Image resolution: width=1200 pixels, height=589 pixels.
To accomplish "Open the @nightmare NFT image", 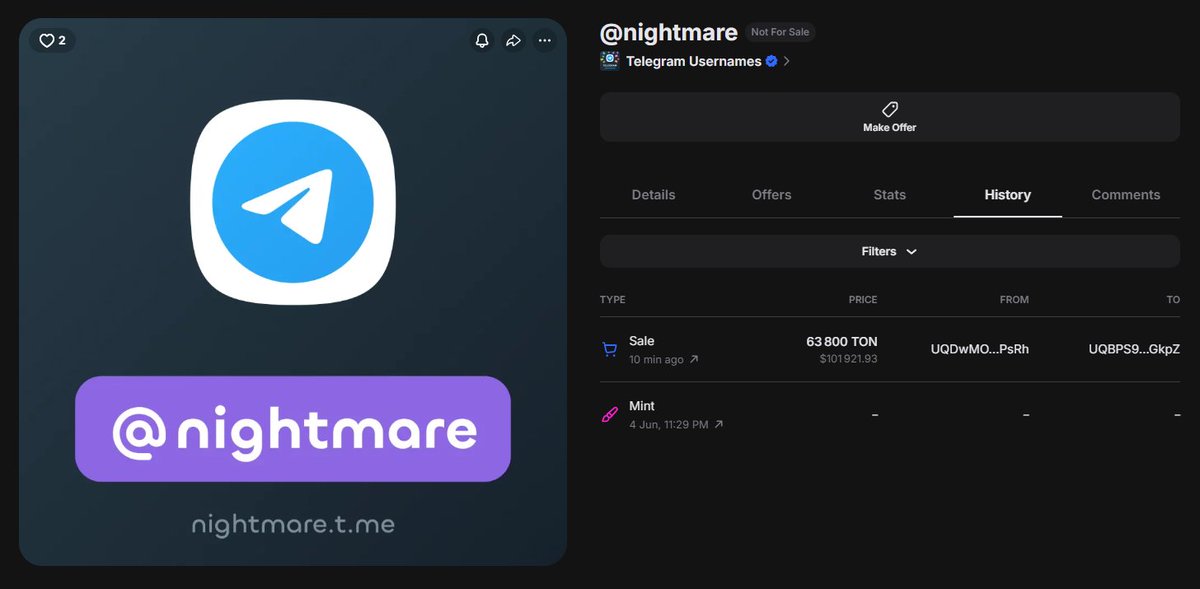I will (293, 292).
